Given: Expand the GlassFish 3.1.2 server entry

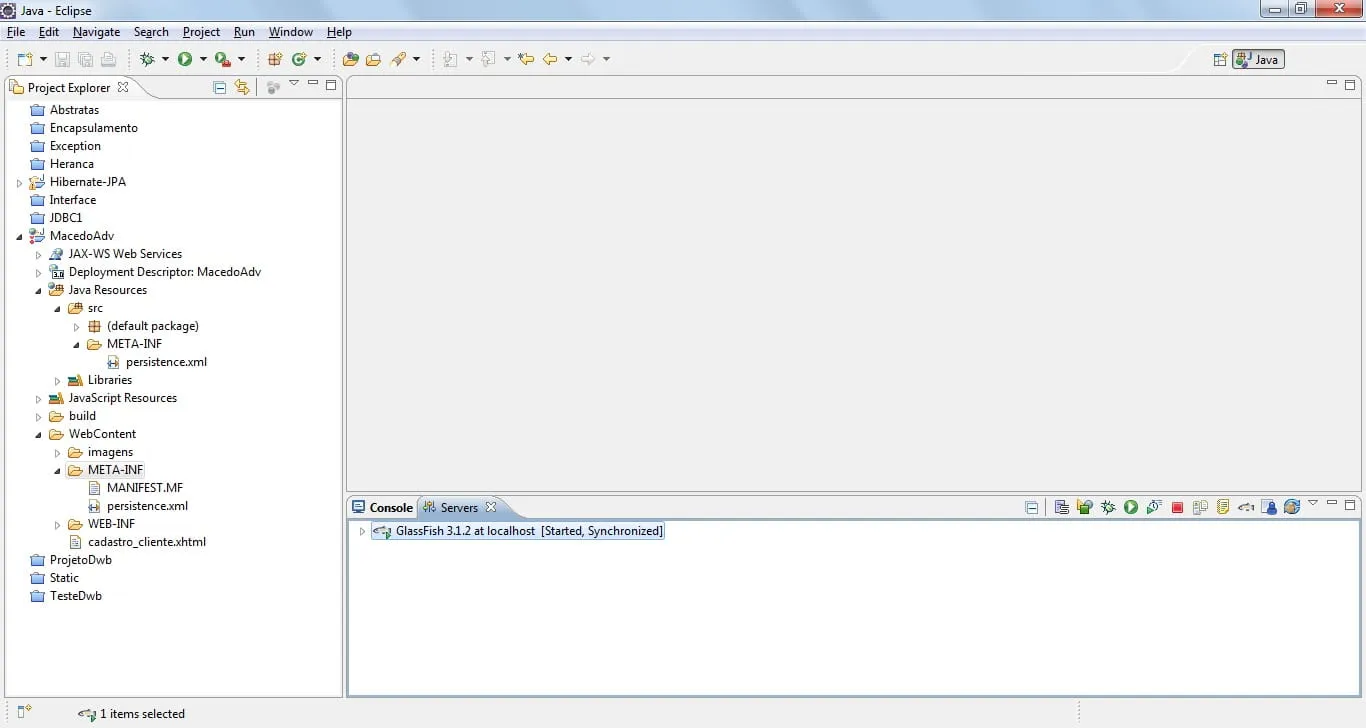Looking at the screenshot, I should point(362,531).
